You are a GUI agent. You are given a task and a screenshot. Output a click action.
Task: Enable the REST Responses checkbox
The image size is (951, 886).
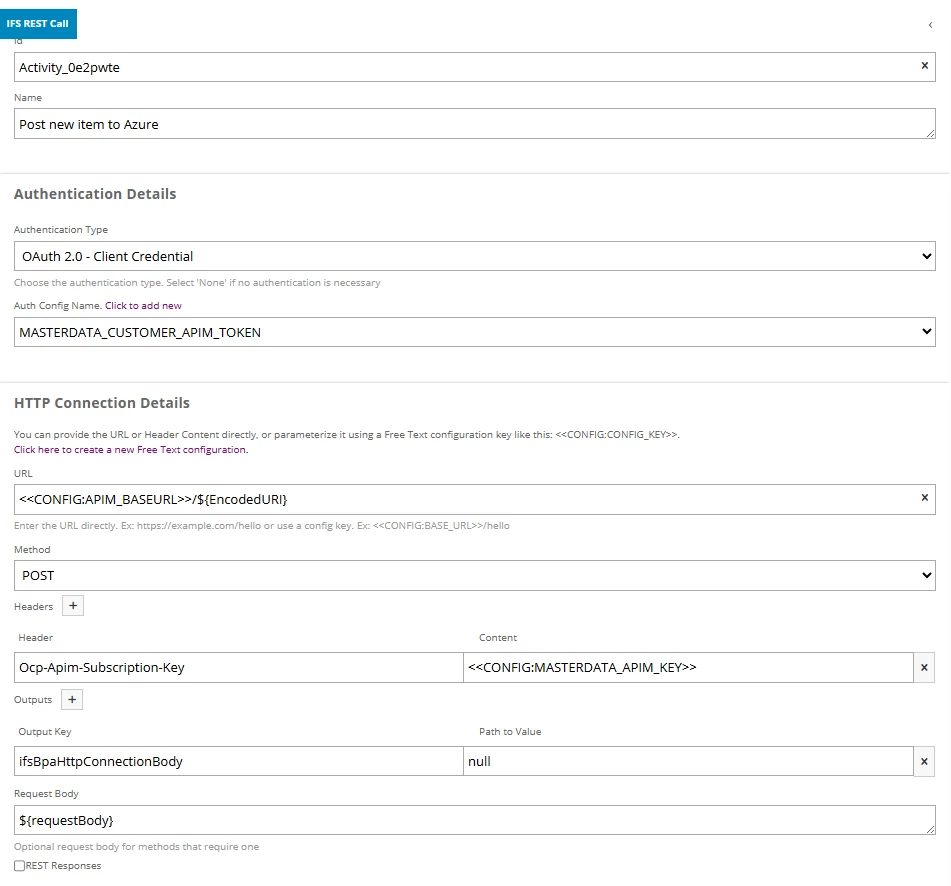pyautogui.click(x=20, y=866)
